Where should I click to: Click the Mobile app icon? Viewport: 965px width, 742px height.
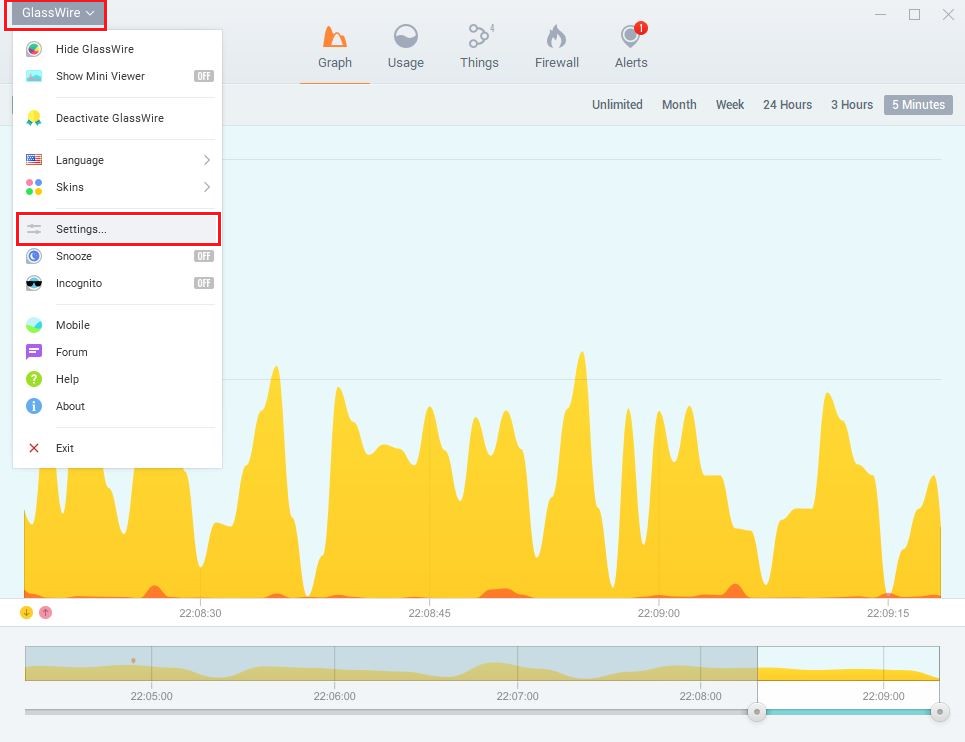coord(34,325)
